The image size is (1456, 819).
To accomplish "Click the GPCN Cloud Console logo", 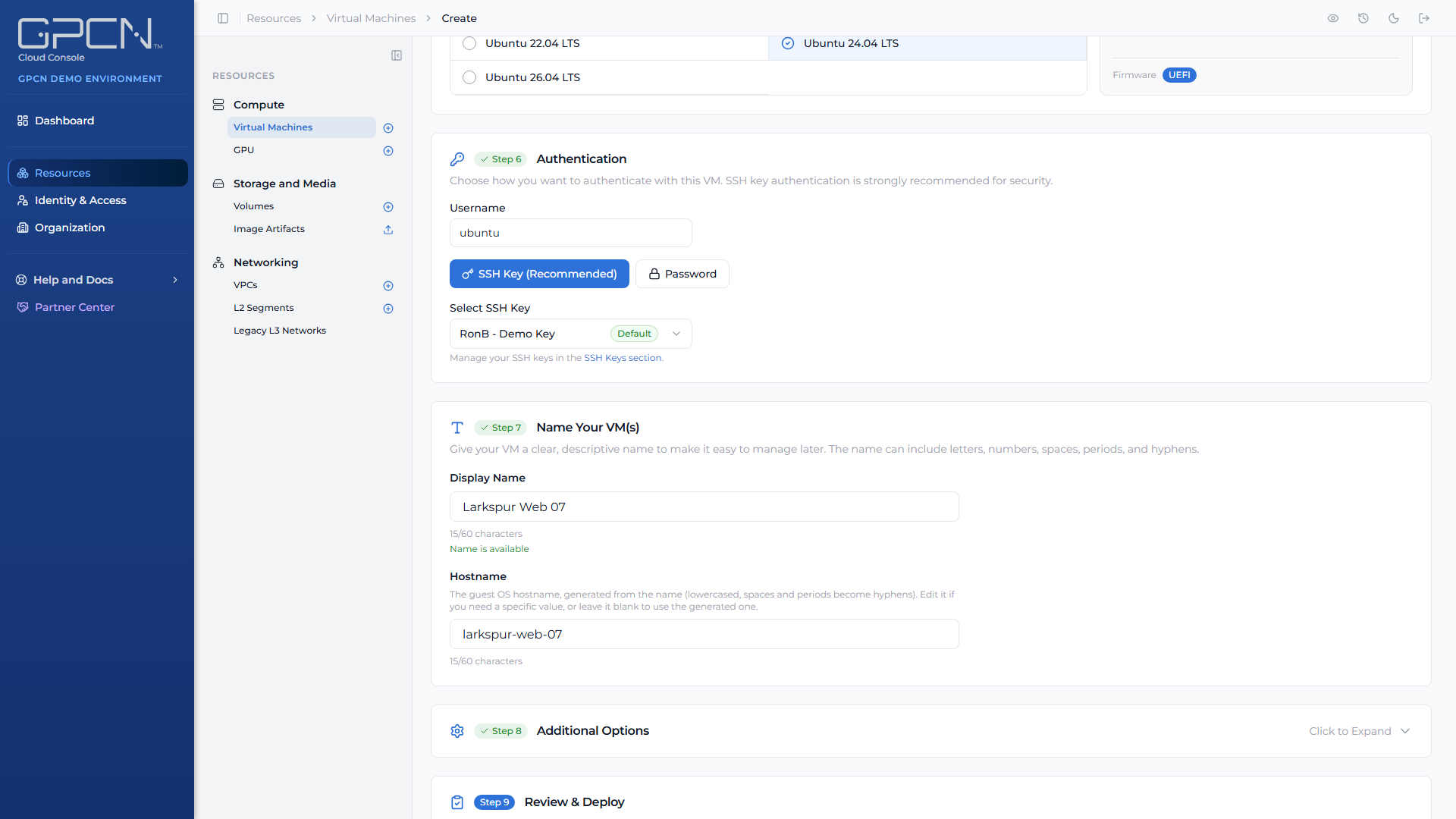I will (x=89, y=39).
